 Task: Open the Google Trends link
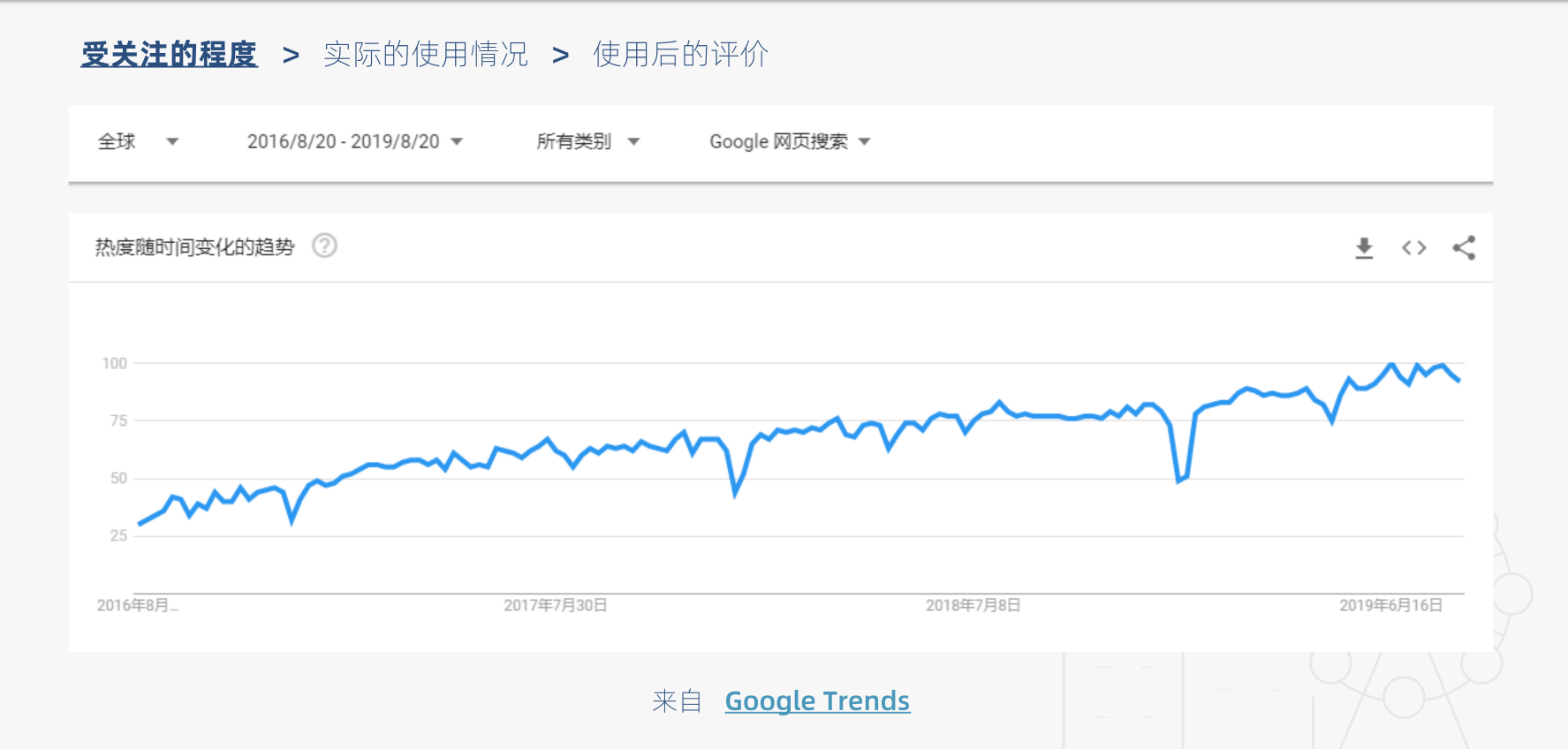click(817, 700)
